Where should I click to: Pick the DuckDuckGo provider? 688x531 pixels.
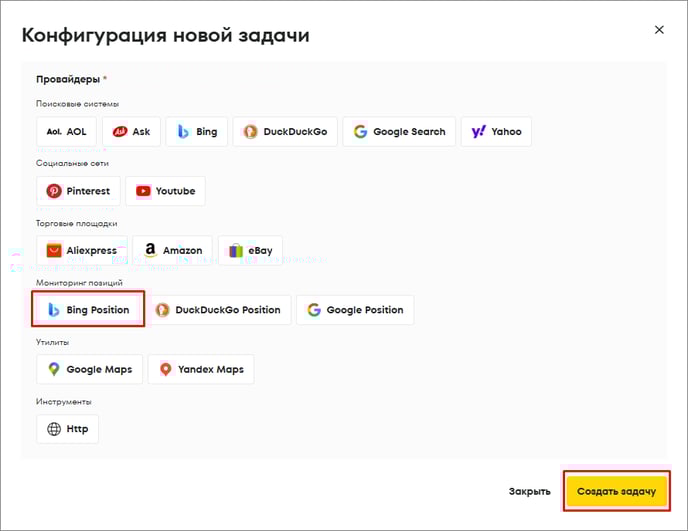tap(285, 132)
